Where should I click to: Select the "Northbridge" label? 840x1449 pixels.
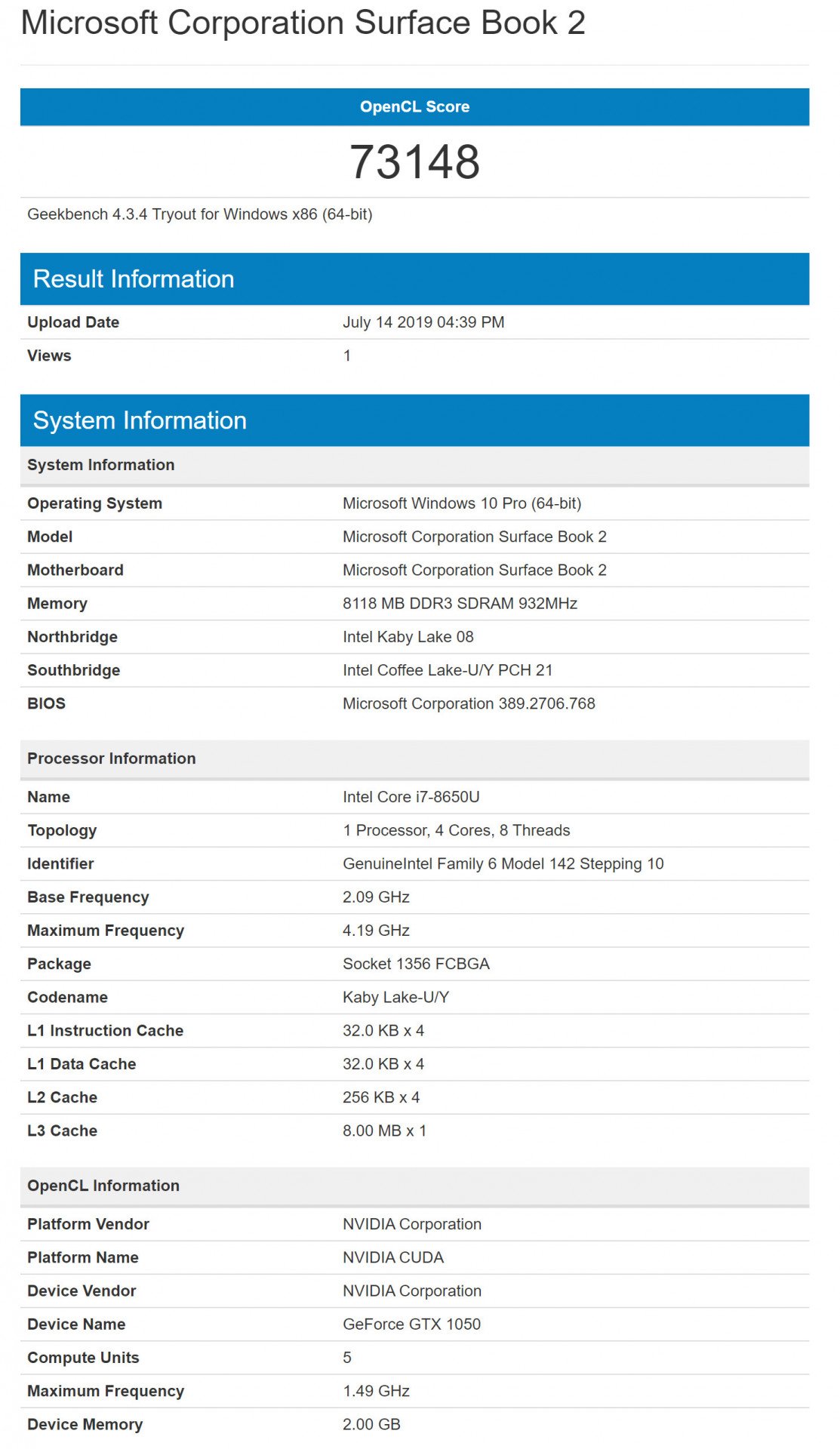(72, 637)
